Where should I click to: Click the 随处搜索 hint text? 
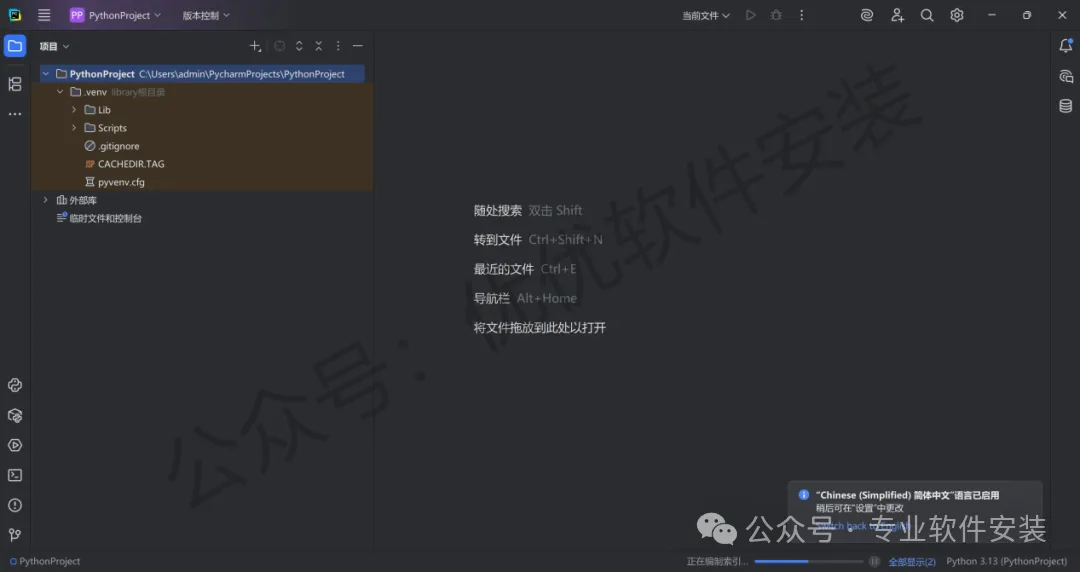pyautogui.click(x=497, y=210)
